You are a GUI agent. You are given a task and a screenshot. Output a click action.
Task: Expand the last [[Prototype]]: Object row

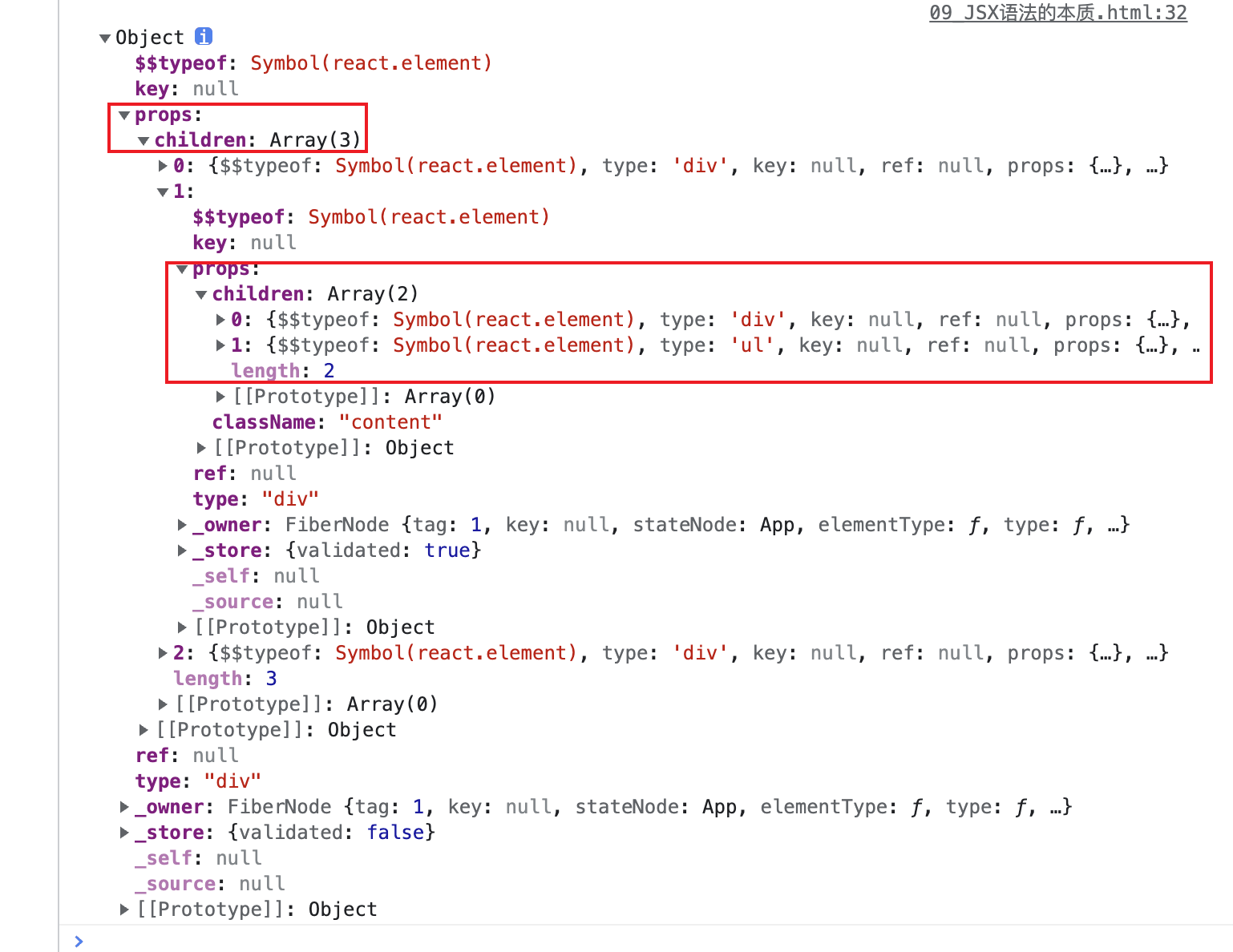(124, 910)
